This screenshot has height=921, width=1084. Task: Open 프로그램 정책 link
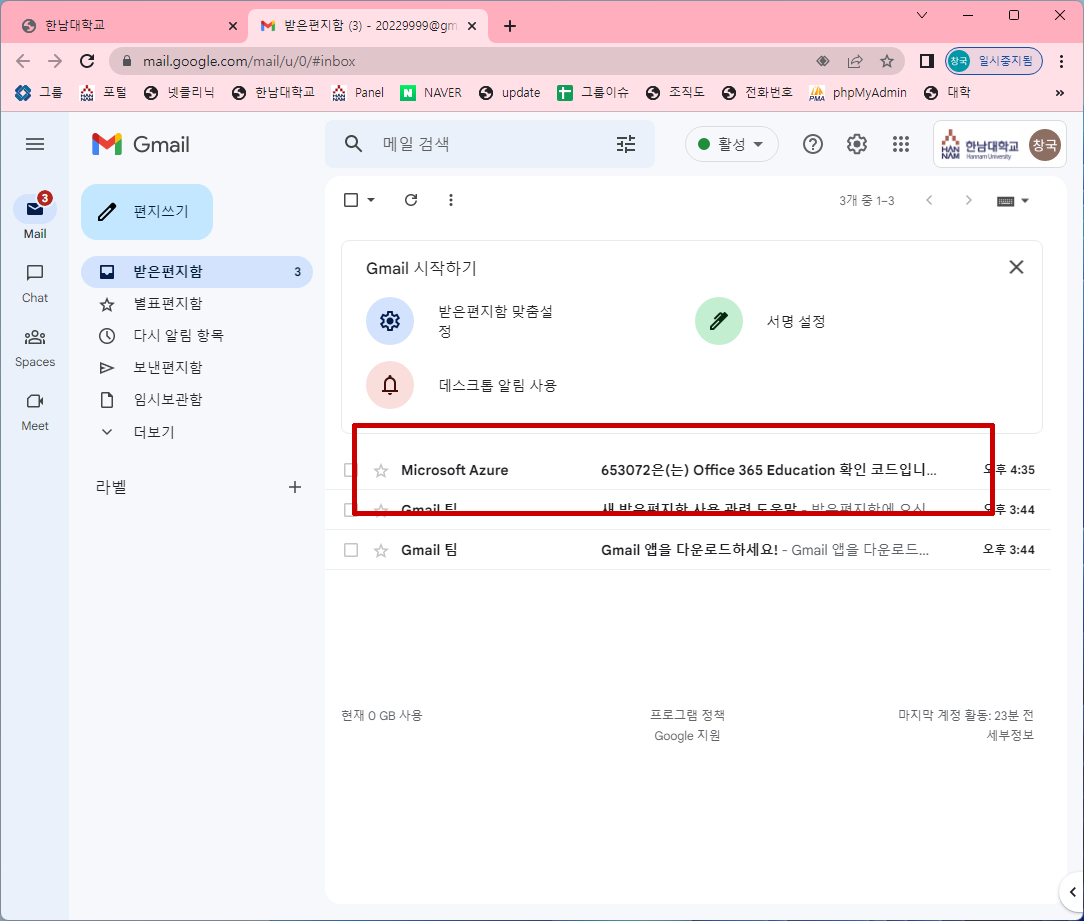[687, 715]
